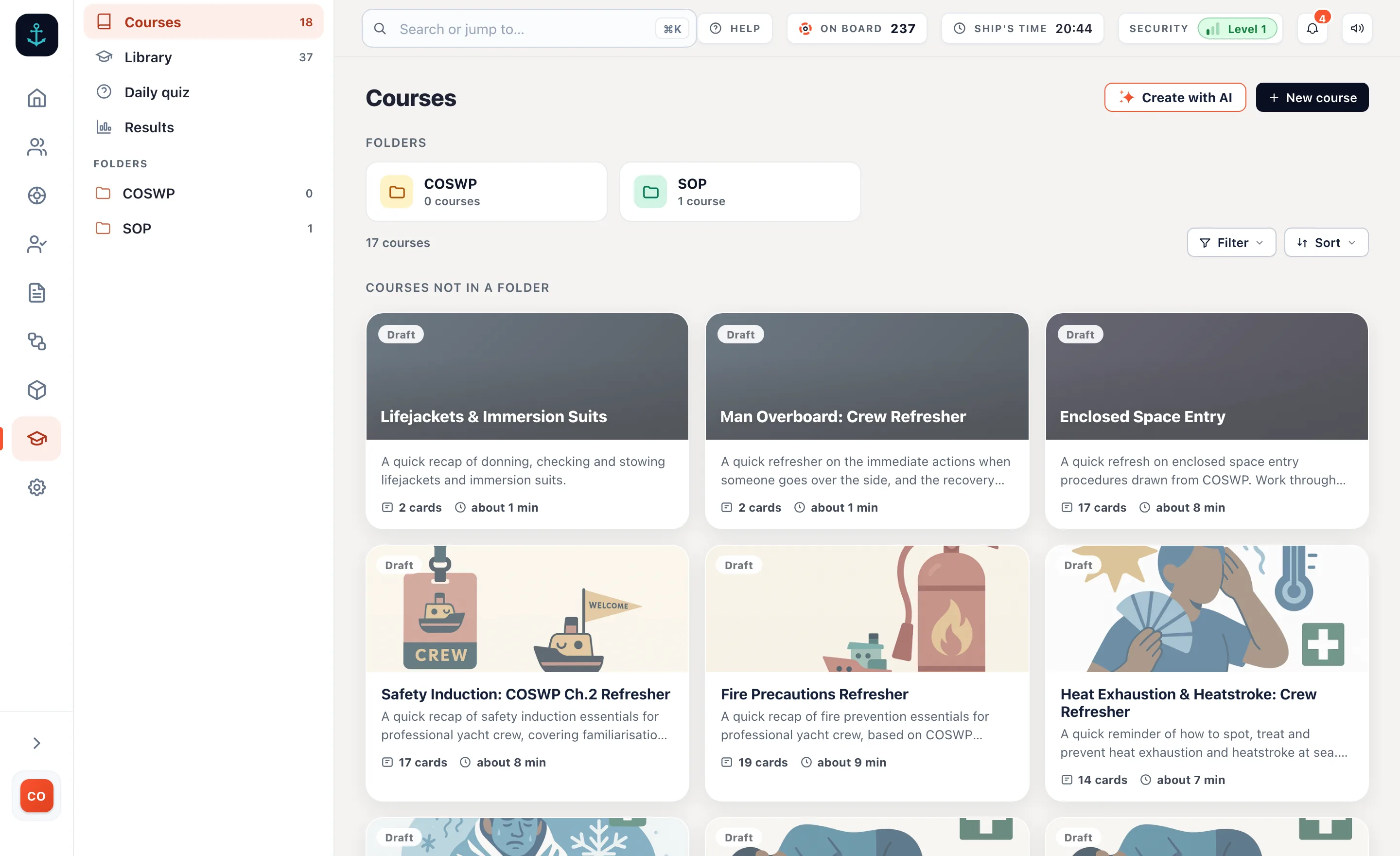Click the anchor app logo

[36, 35]
